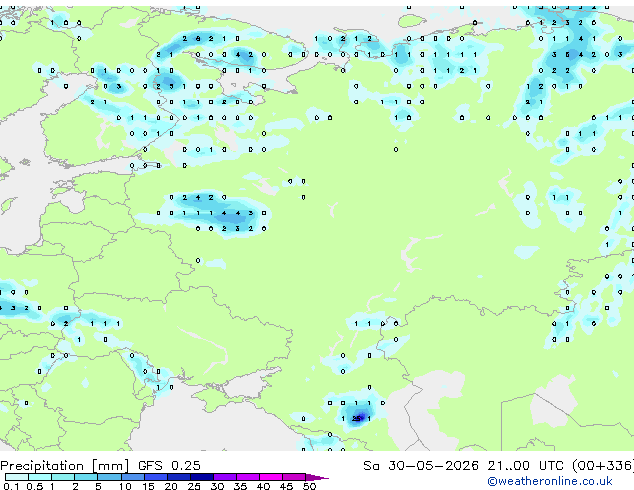Screen dimensions: 634x490
Task: Click the 25 mm precipitation maximum on map
Action: point(356,418)
